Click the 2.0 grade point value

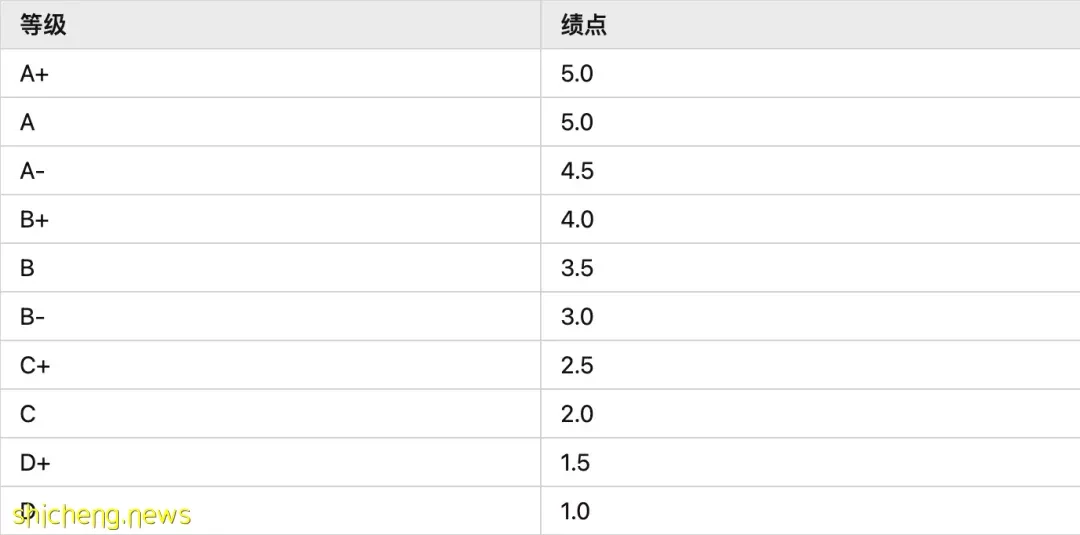(577, 415)
